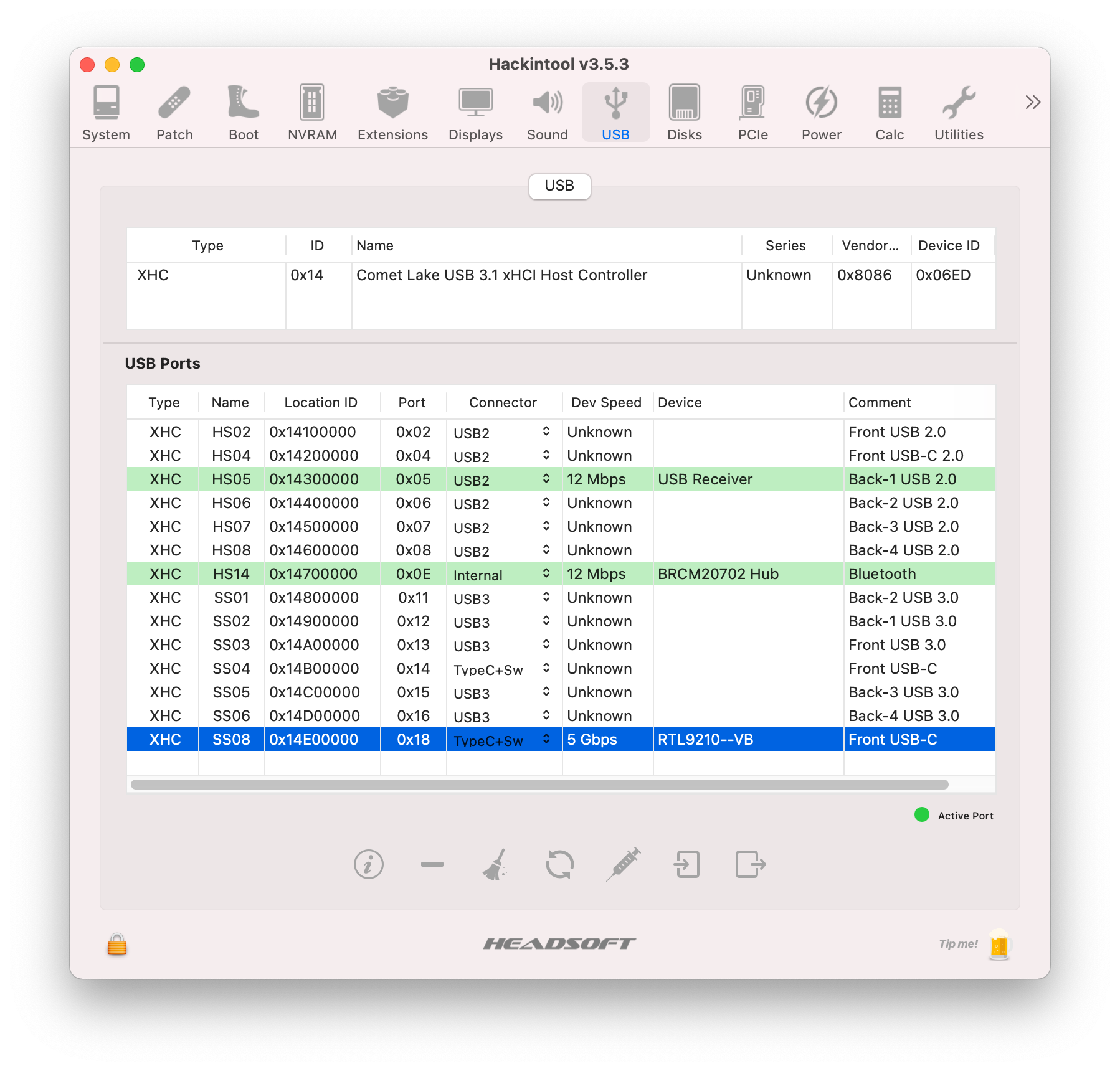This screenshot has height=1071, width=1120.
Task: Click the syringe inject icon
Action: click(x=623, y=864)
